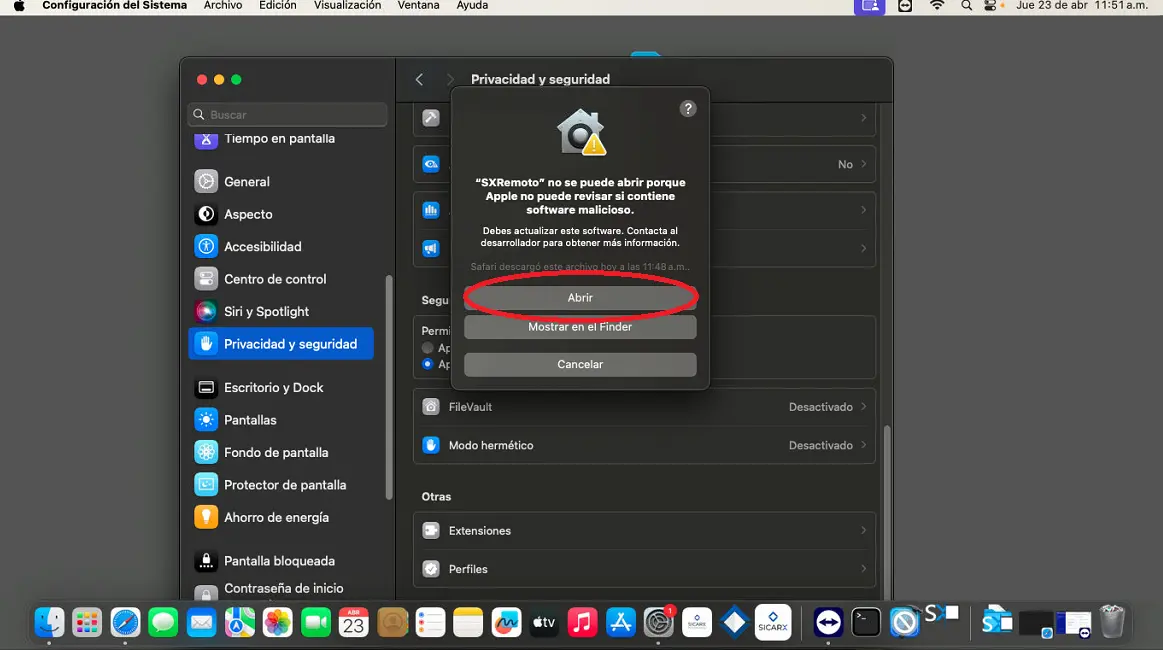
Task: Open System Settings icon with badge
Action: pyautogui.click(x=659, y=623)
